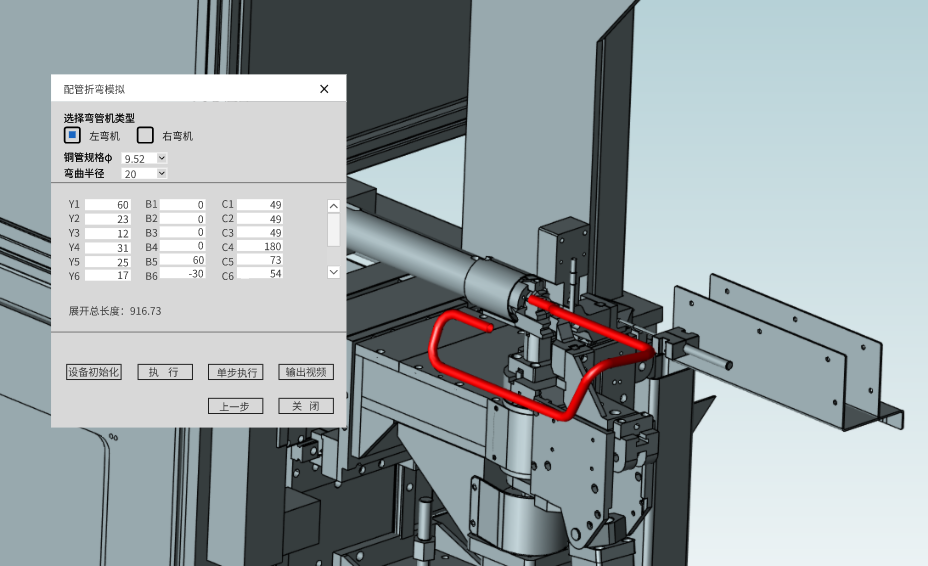Go back with the 上一步 button
The image size is (928, 566).
click(235, 406)
